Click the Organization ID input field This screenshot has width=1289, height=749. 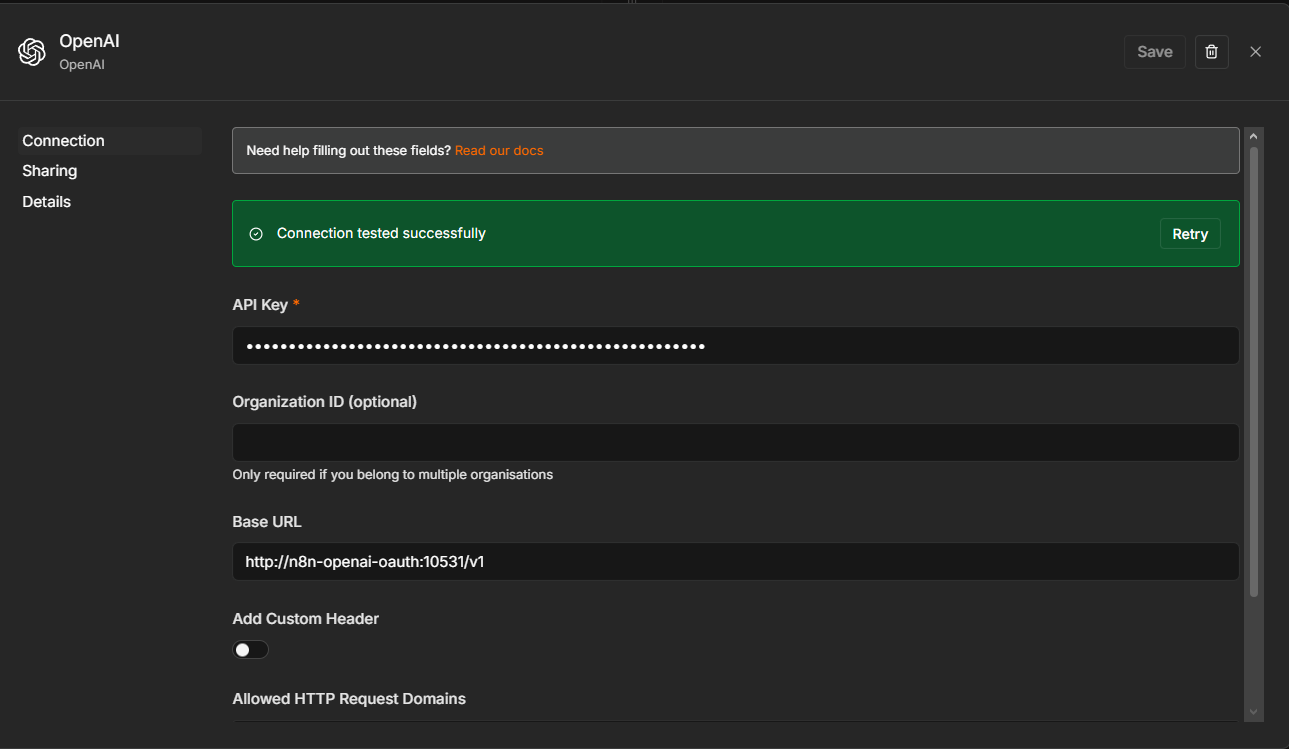coord(736,442)
